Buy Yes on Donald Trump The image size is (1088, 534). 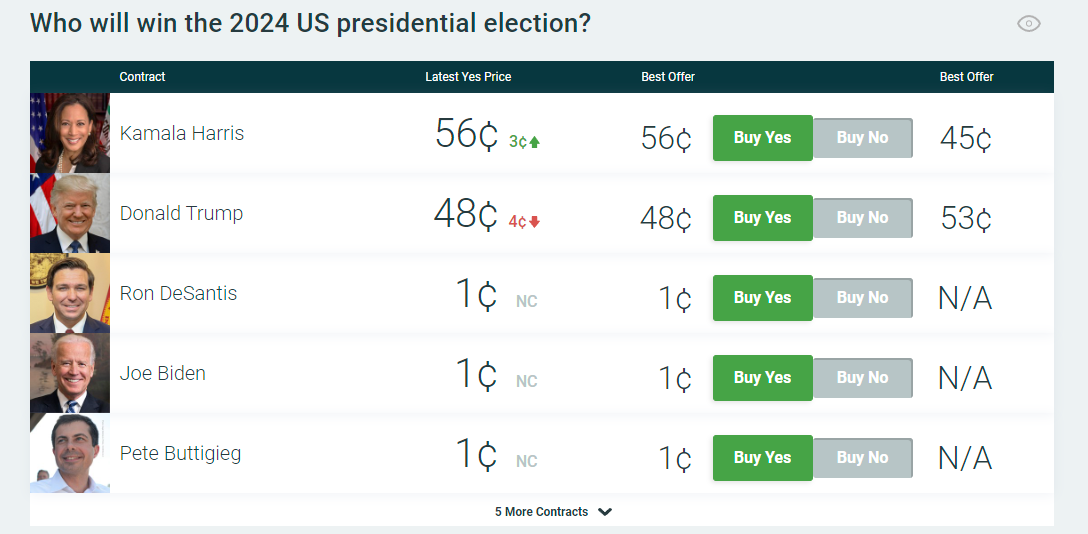pos(762,218)
